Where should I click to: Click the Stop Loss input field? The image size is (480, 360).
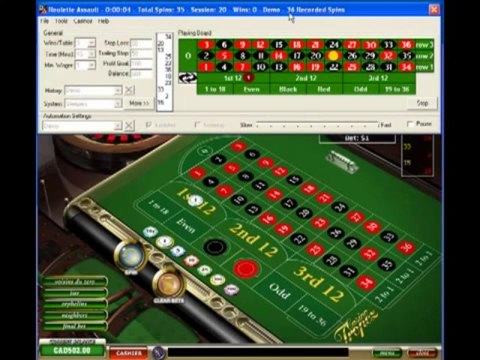(141, 43)
